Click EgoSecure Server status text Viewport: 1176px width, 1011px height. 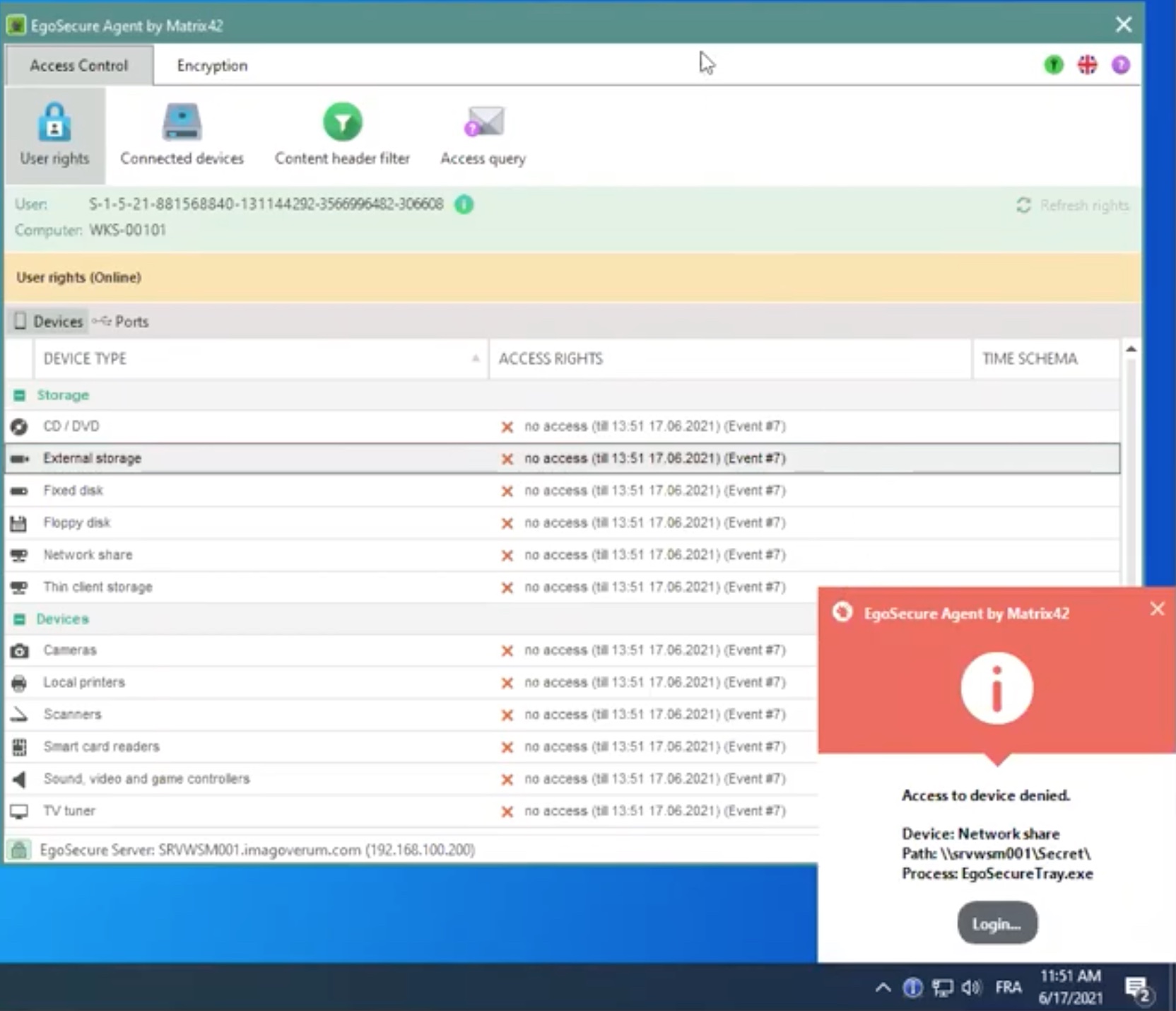click(x=257, y=850)
